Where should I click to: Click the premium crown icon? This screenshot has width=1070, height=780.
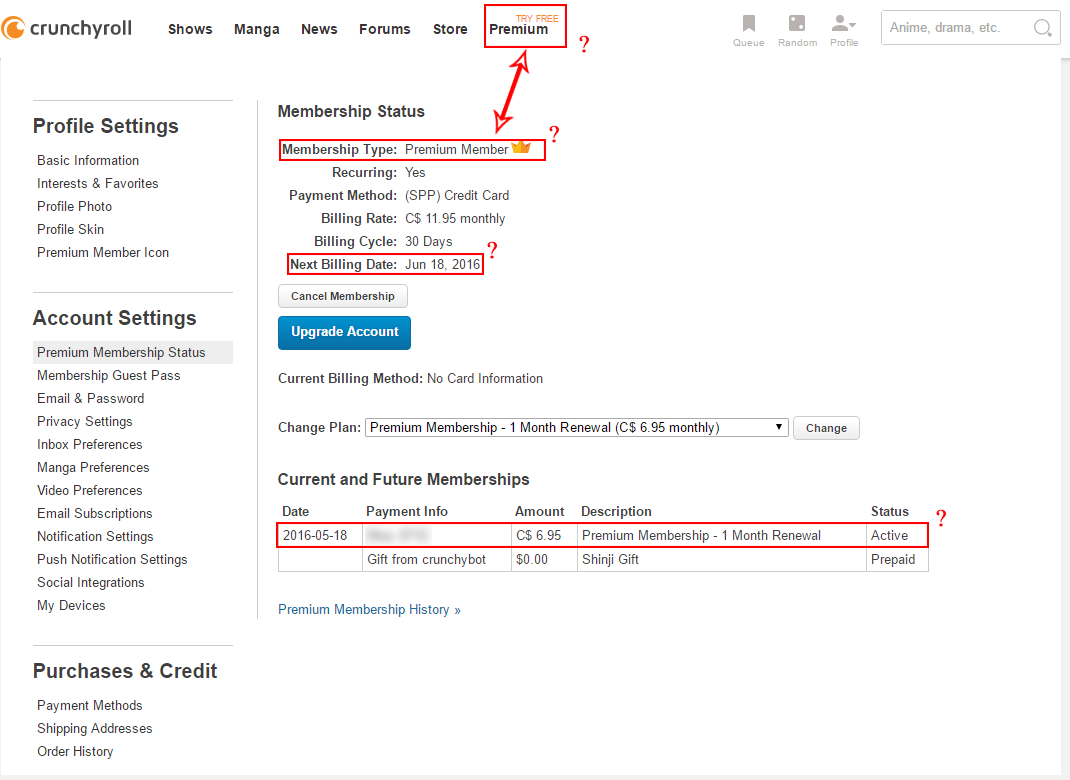tap(521, 147)
